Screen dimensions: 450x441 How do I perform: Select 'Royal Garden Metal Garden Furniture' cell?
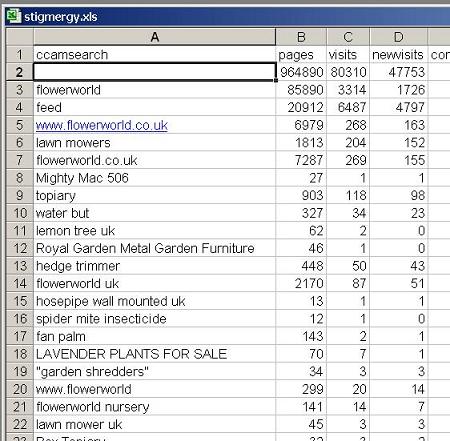pos(154,248)
